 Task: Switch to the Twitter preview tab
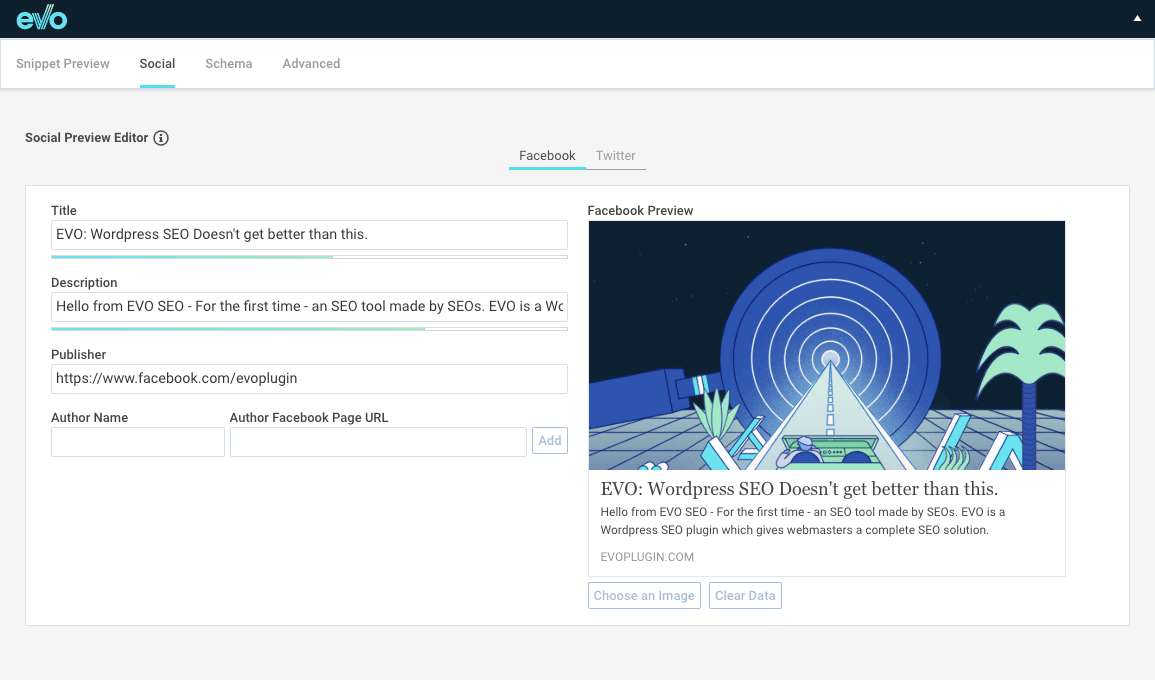click(615, 155)
